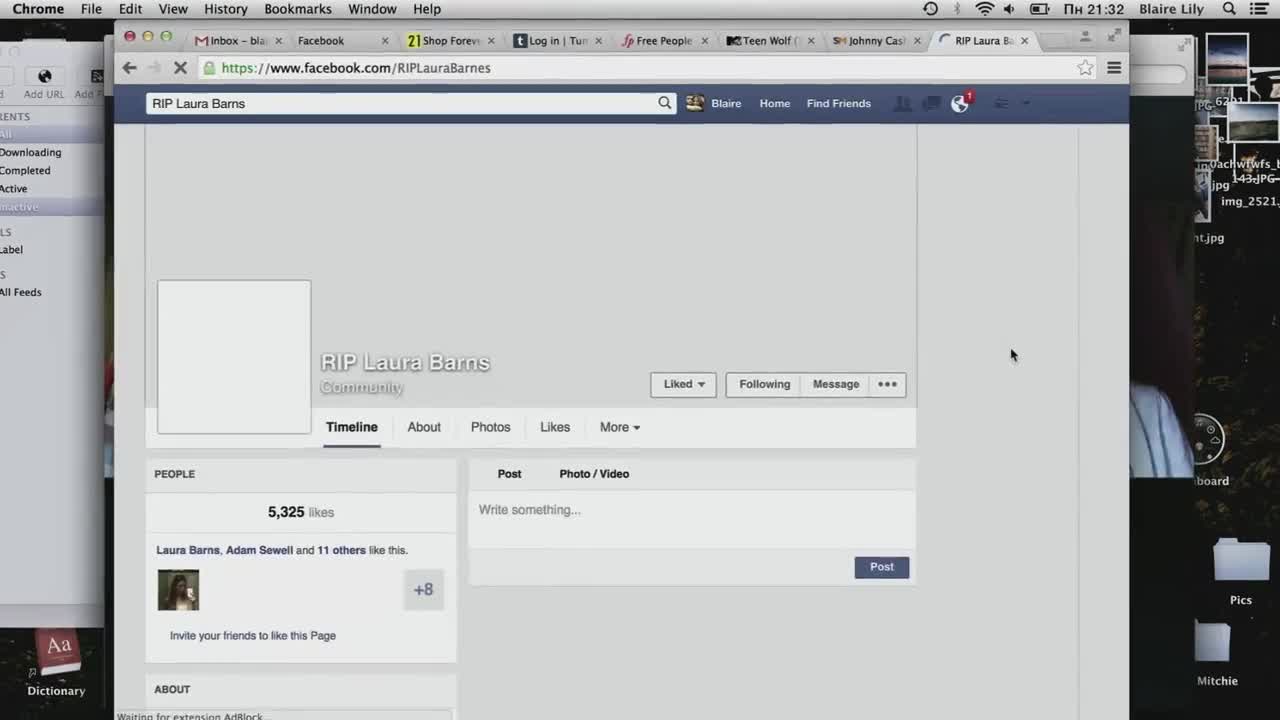Open the macOS Spotlight search icon

(1229, 9)
